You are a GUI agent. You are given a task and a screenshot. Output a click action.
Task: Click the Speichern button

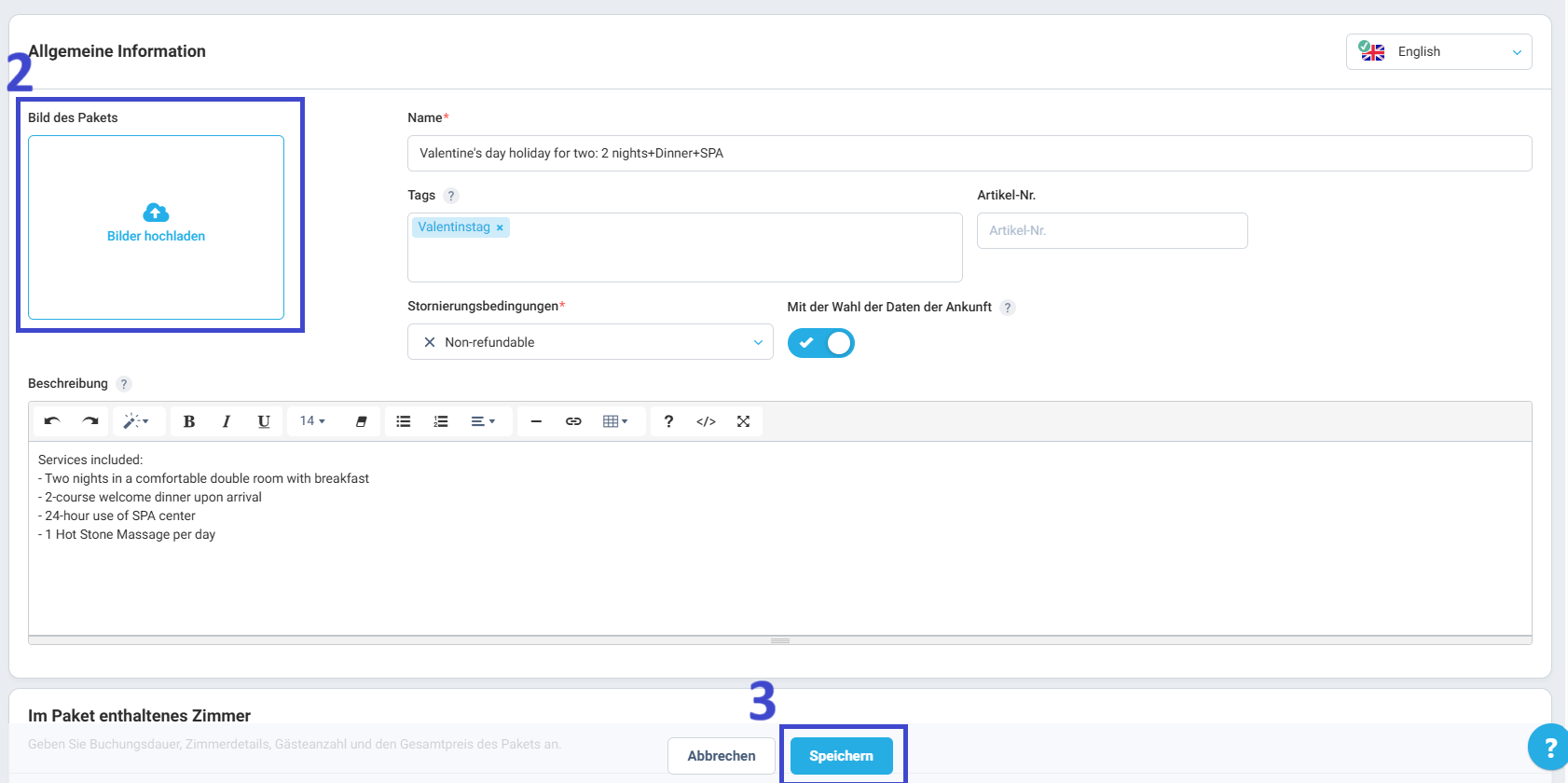842,756
